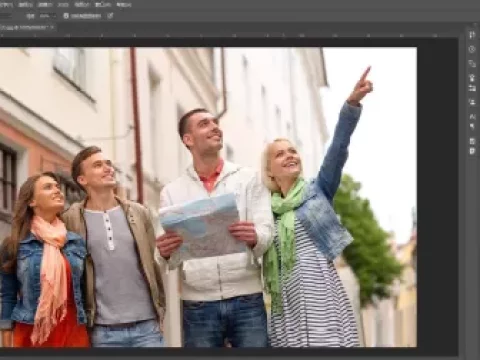Open the overlapping-rectangles panel icon in the right dock
The width and height of the screenshot is (480, 360).
(472, 63)
